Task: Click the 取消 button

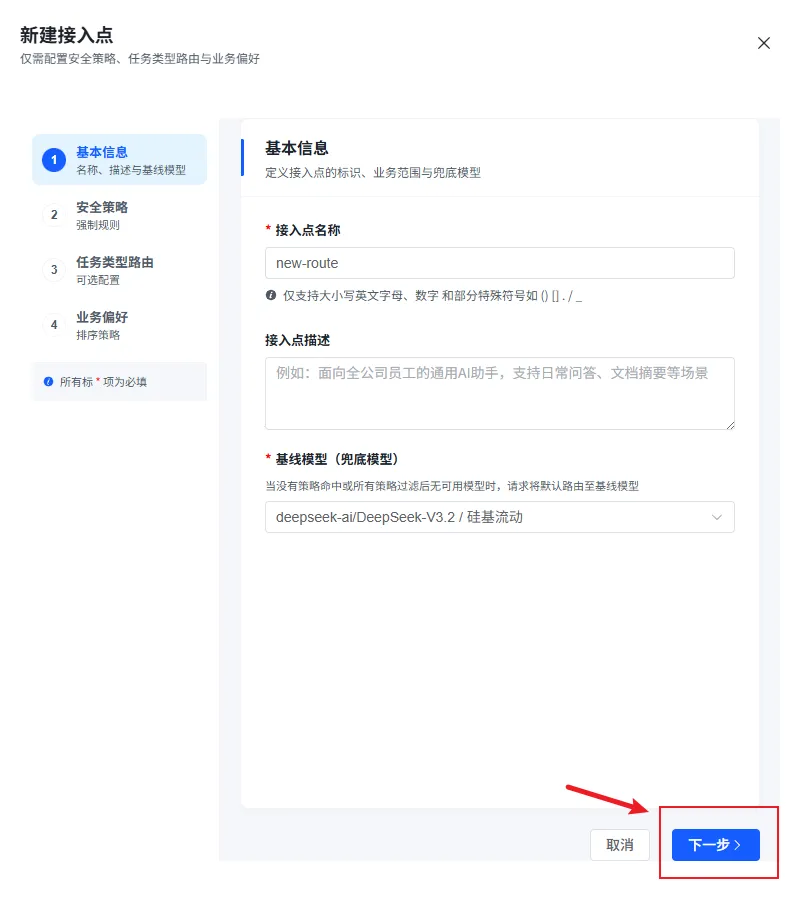Action: (x=619, y=845)
